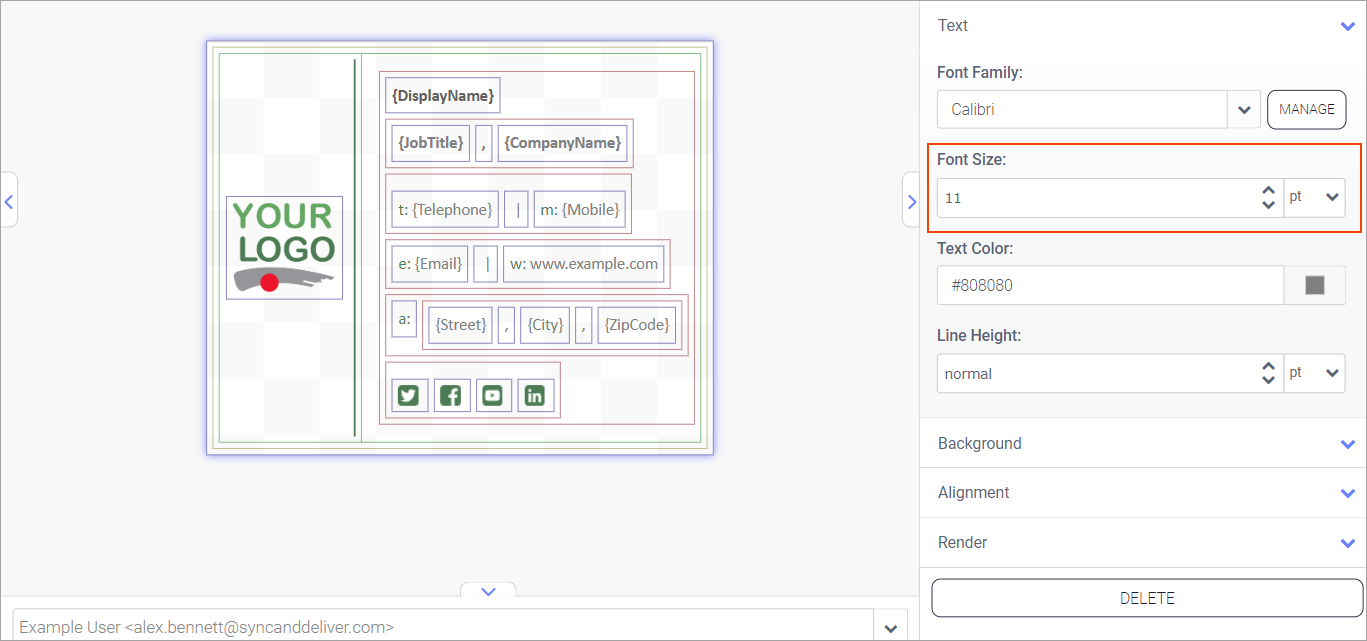Collapse the right properties panel arrow
Image resolution: width=1367 pixels, height=641 pixels.
(x=910, y=200)
